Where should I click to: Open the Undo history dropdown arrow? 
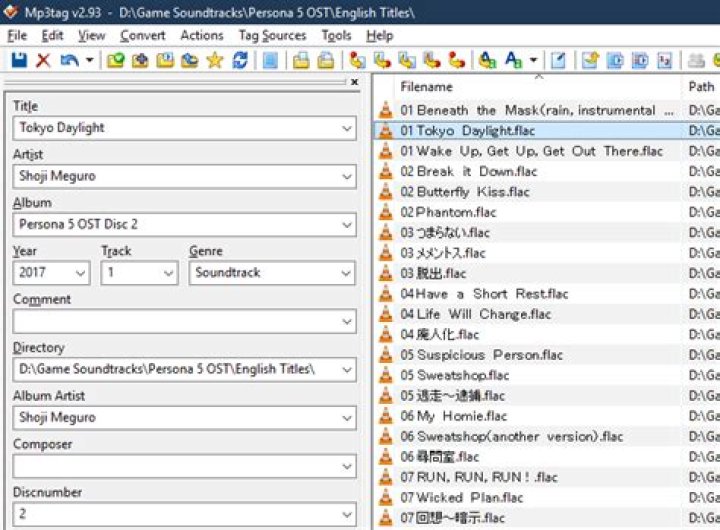pyautogui.click(x=90, y=60)
